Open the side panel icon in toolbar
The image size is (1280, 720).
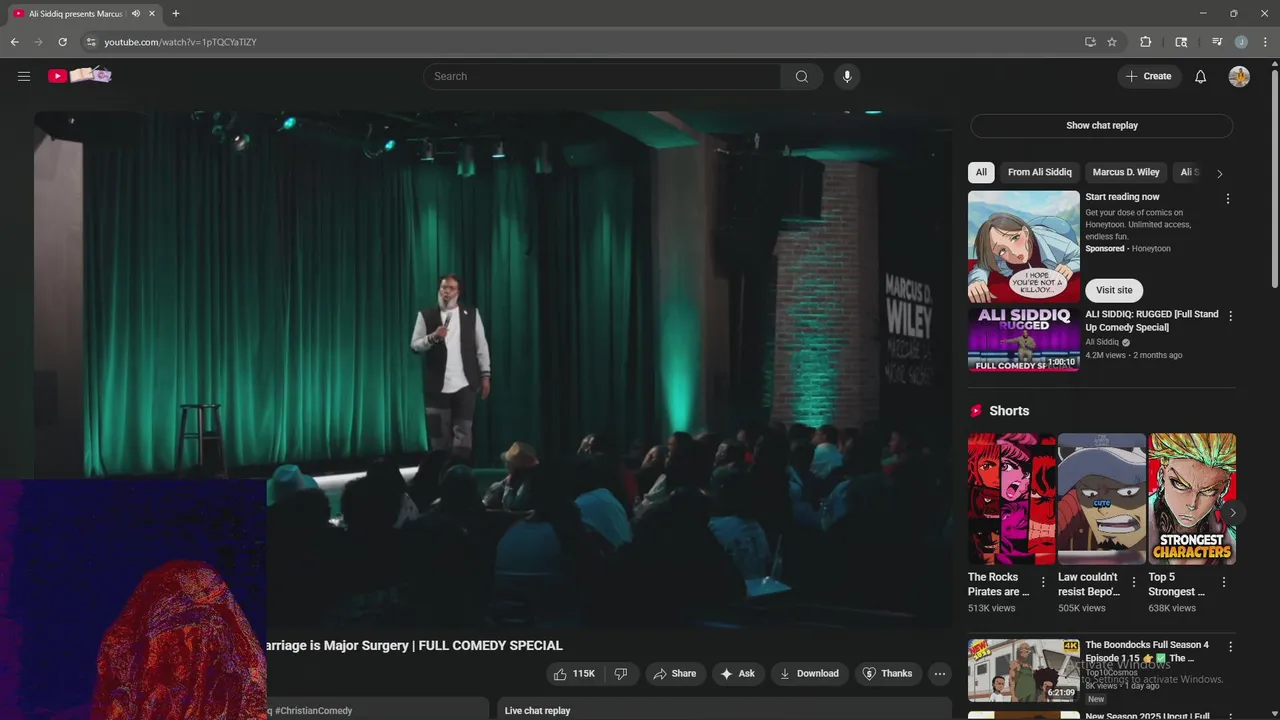point(1181,42)
